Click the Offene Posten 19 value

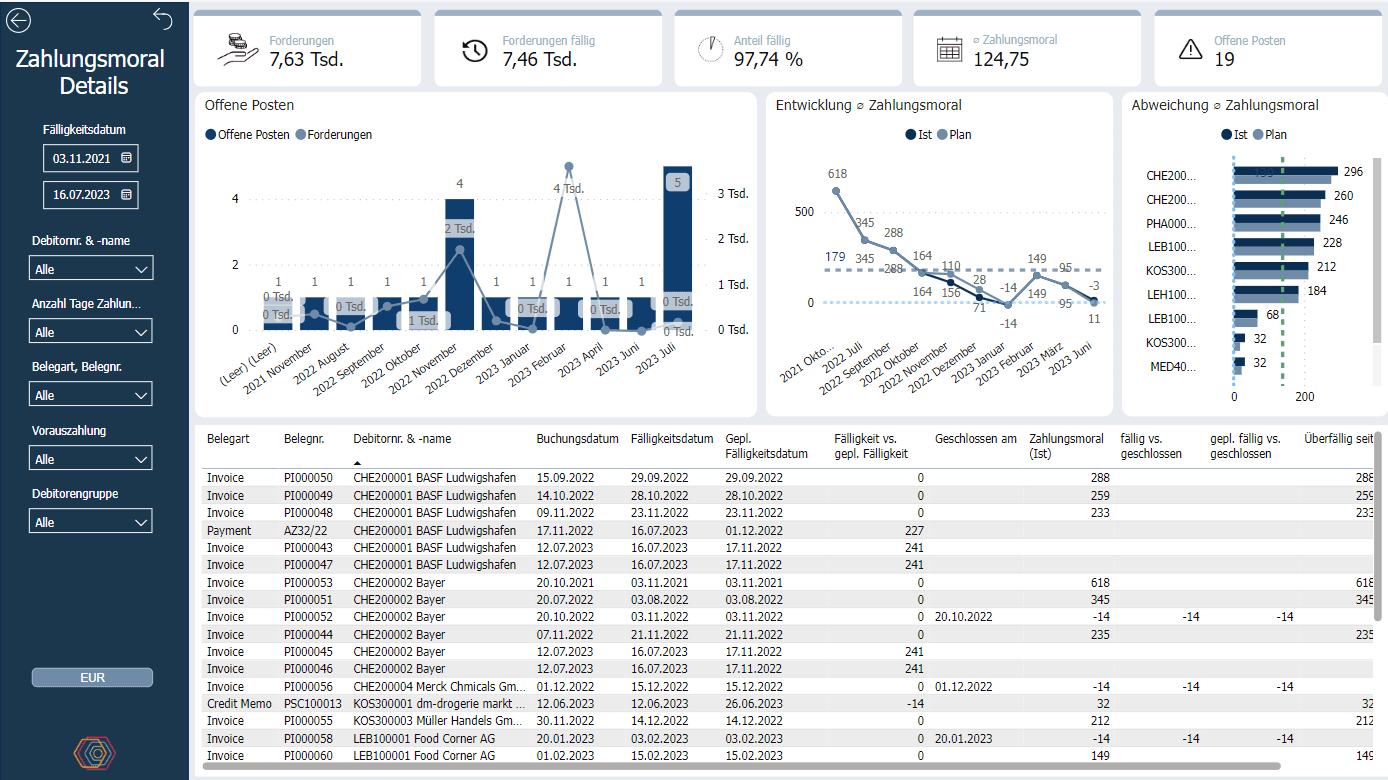click(1224, 59)
